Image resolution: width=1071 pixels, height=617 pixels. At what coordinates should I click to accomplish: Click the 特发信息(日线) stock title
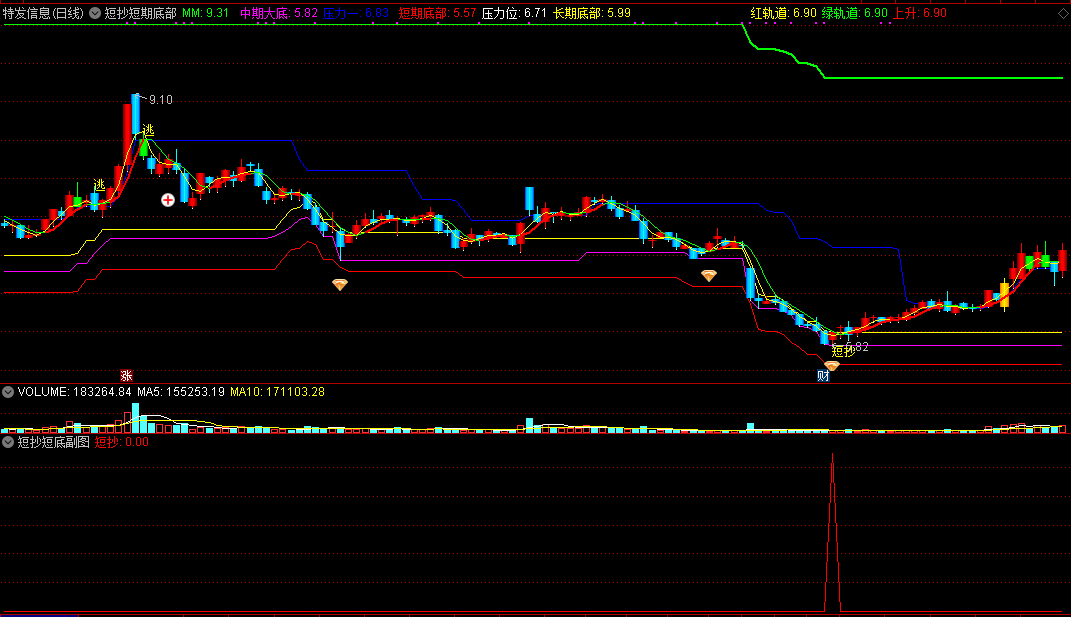coord(43,13)
